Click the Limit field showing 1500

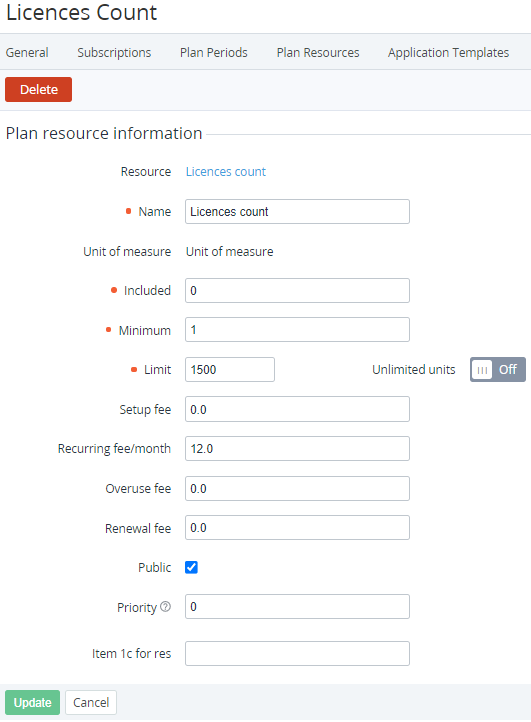point(230,370)
